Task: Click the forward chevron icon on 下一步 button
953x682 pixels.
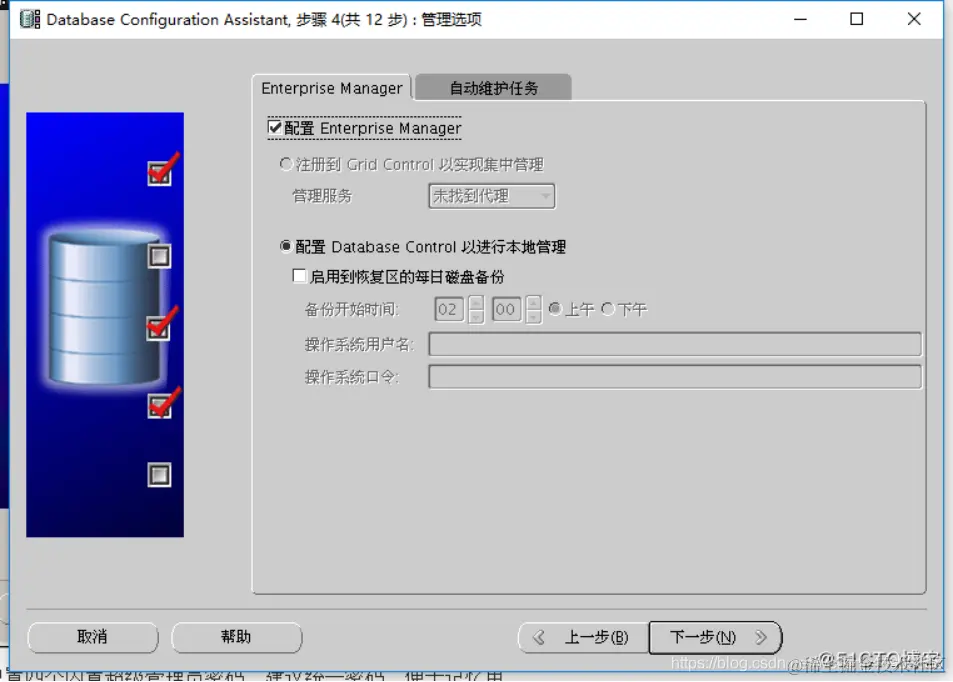Action: pyautogui.click(x=762, y=637)
